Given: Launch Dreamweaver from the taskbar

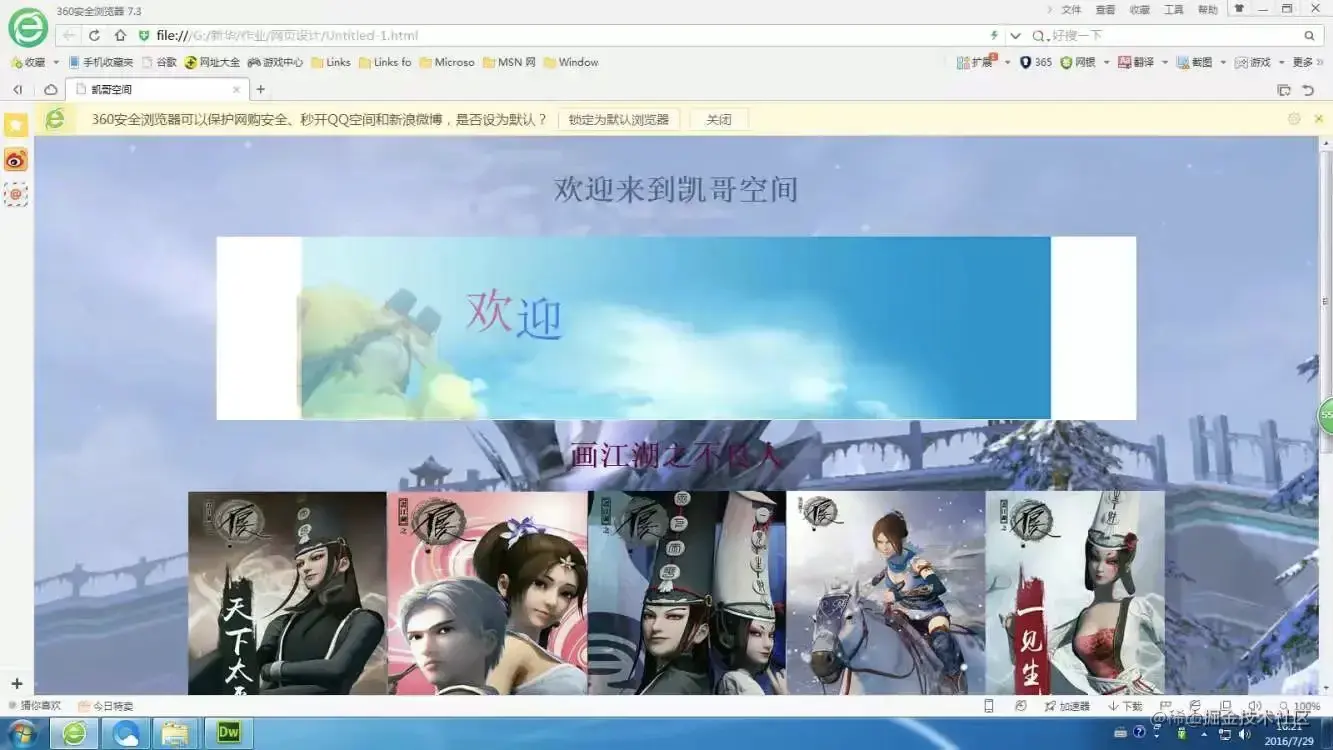Looking at the screenshot, I should (x=229, y=733).
